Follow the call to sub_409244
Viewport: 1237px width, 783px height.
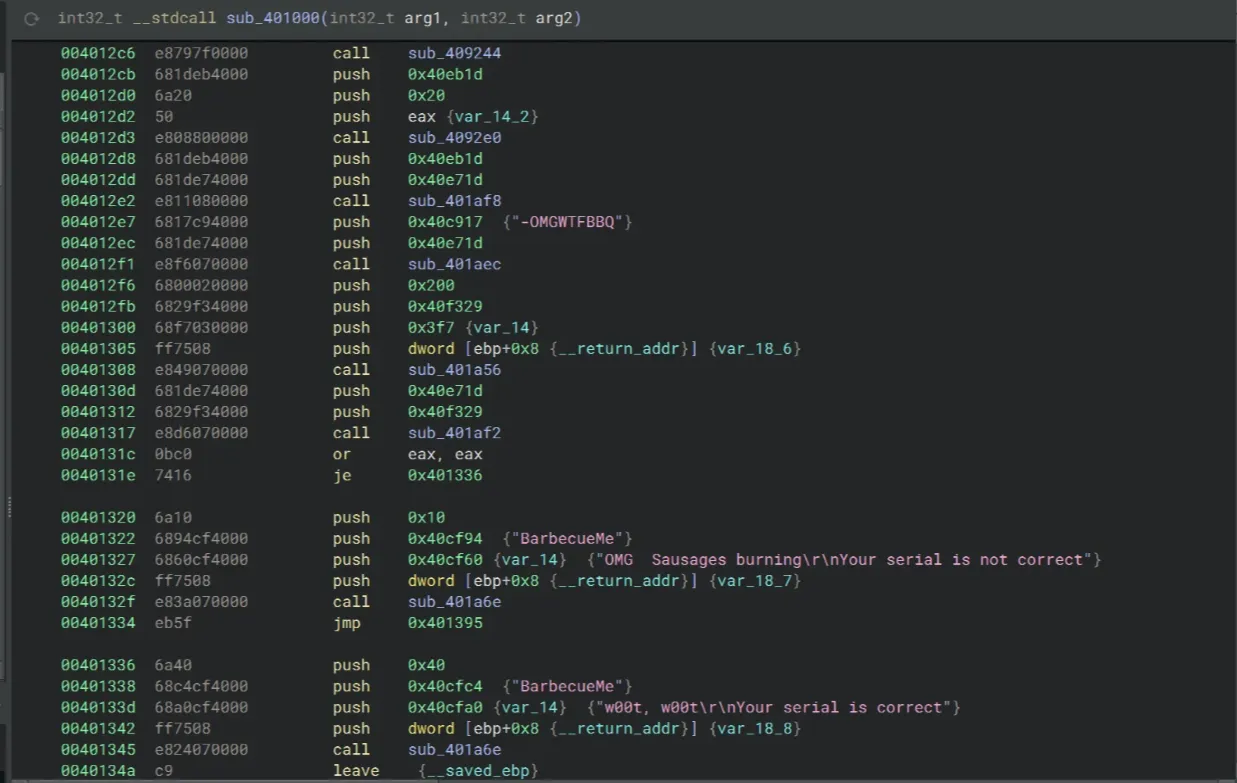point(454,53)
